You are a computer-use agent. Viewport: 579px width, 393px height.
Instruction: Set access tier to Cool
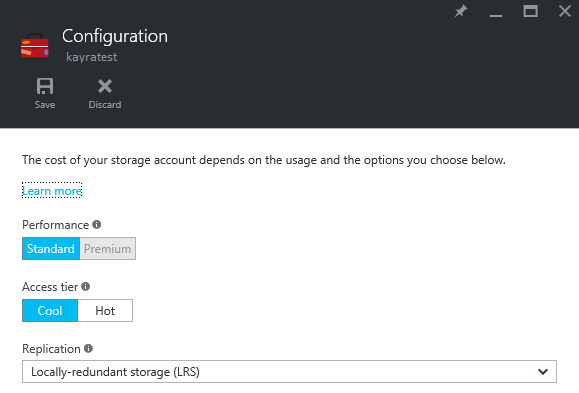(50, 311)
